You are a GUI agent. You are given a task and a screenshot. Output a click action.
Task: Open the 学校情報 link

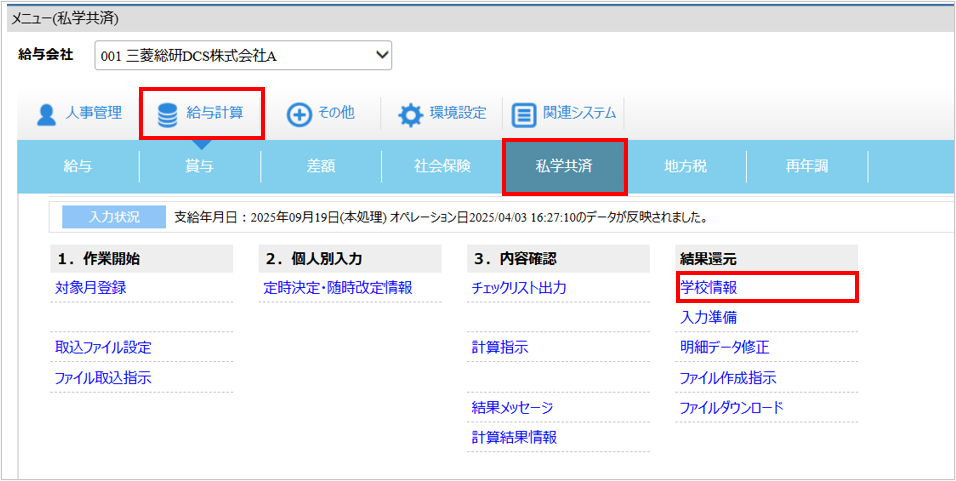708,288
